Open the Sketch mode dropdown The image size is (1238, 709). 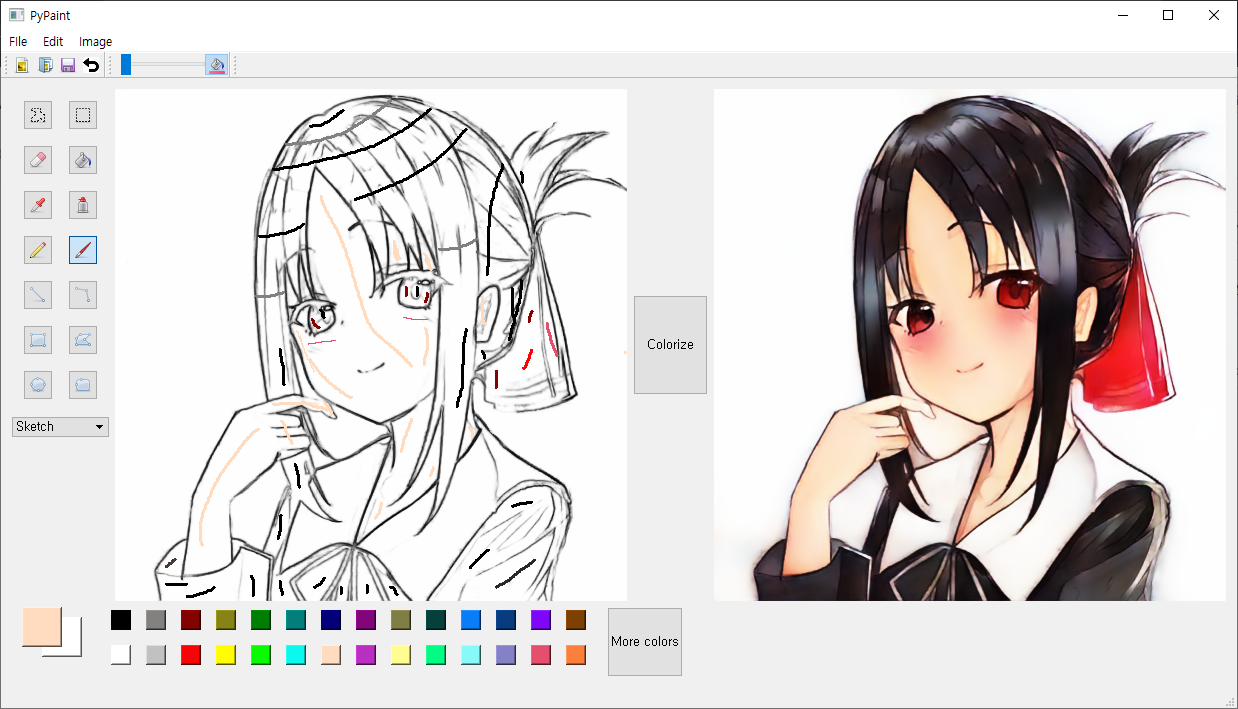(x=60, y=427)
